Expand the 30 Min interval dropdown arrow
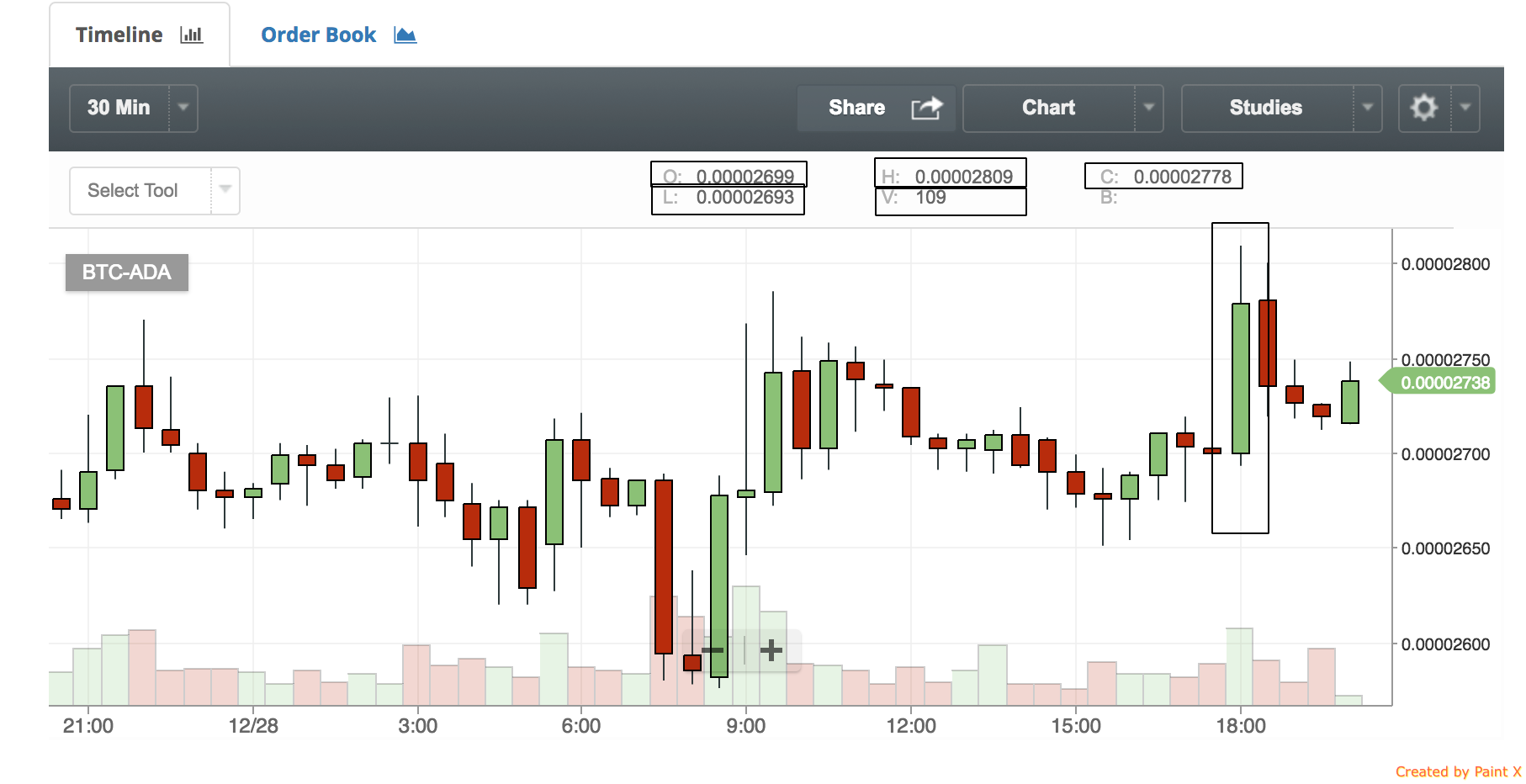Screen dimensions: 1526x784 pyautogui.click(x=183, y=108)
